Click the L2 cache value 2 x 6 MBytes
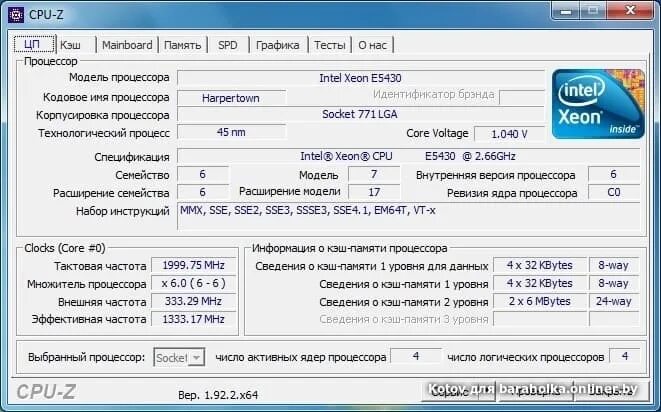This screenshot has height=412, width=661. 540,301
